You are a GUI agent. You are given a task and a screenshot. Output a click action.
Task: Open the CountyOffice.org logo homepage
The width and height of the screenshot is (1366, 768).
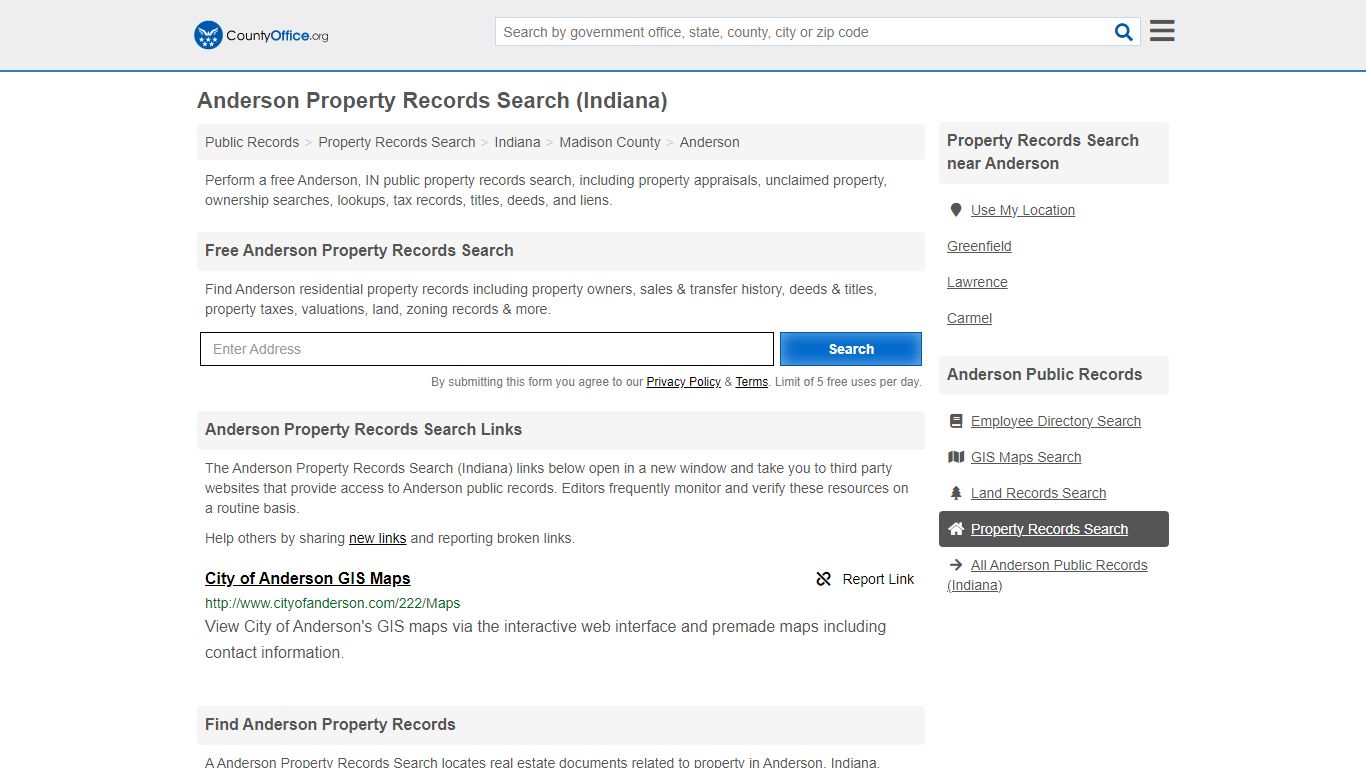261,35
